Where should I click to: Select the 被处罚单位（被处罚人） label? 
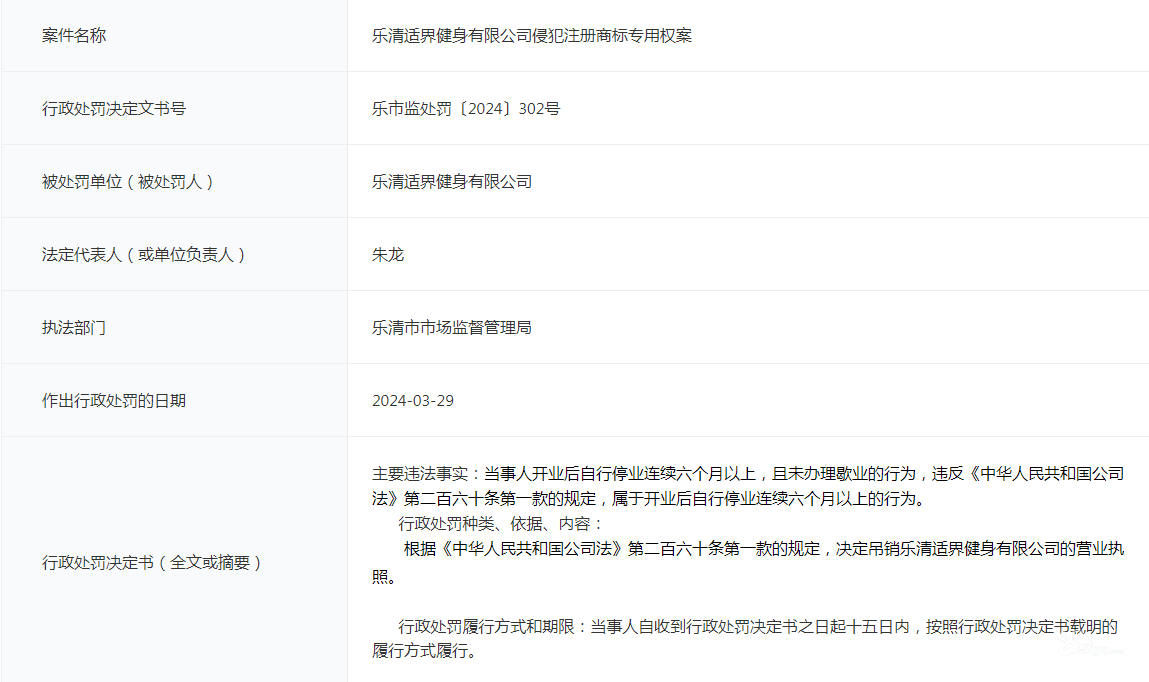[x=129, y=182]
